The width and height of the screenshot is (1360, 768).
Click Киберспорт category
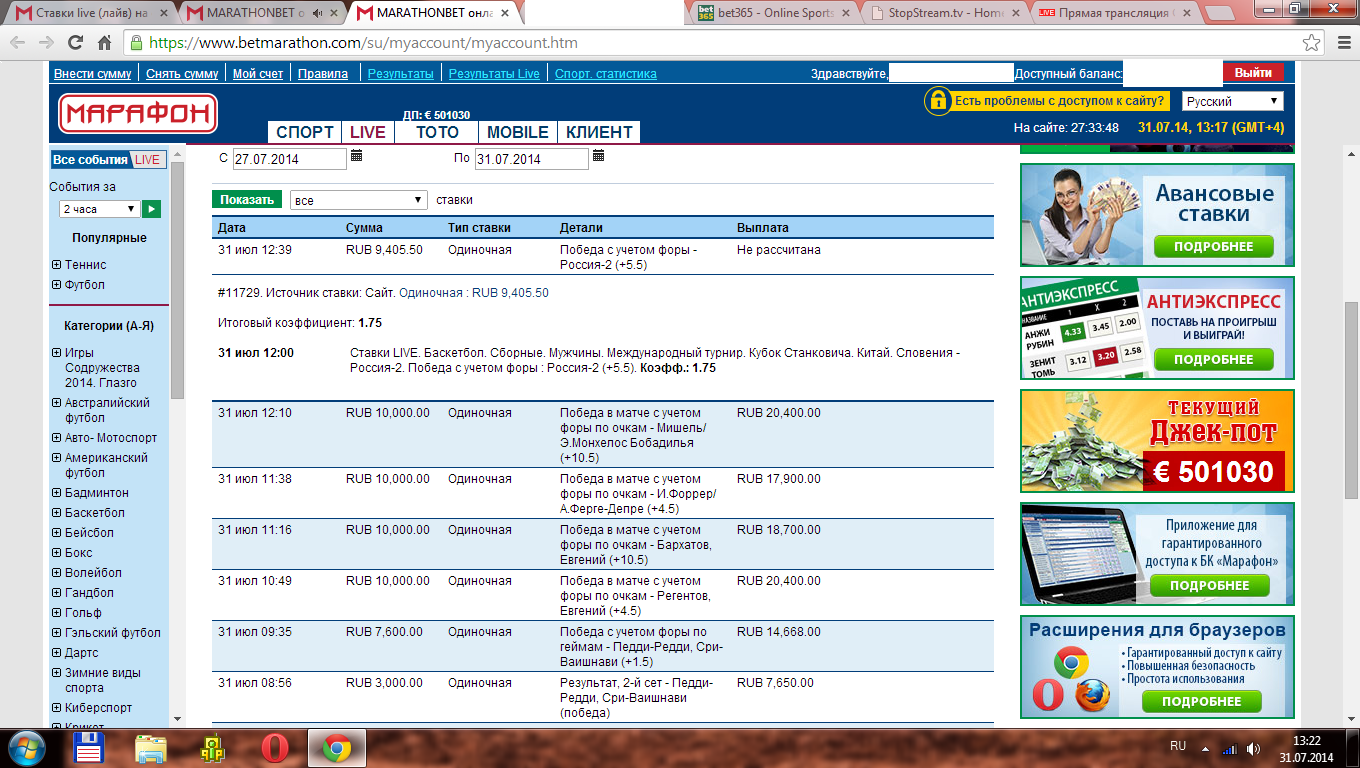98,708
